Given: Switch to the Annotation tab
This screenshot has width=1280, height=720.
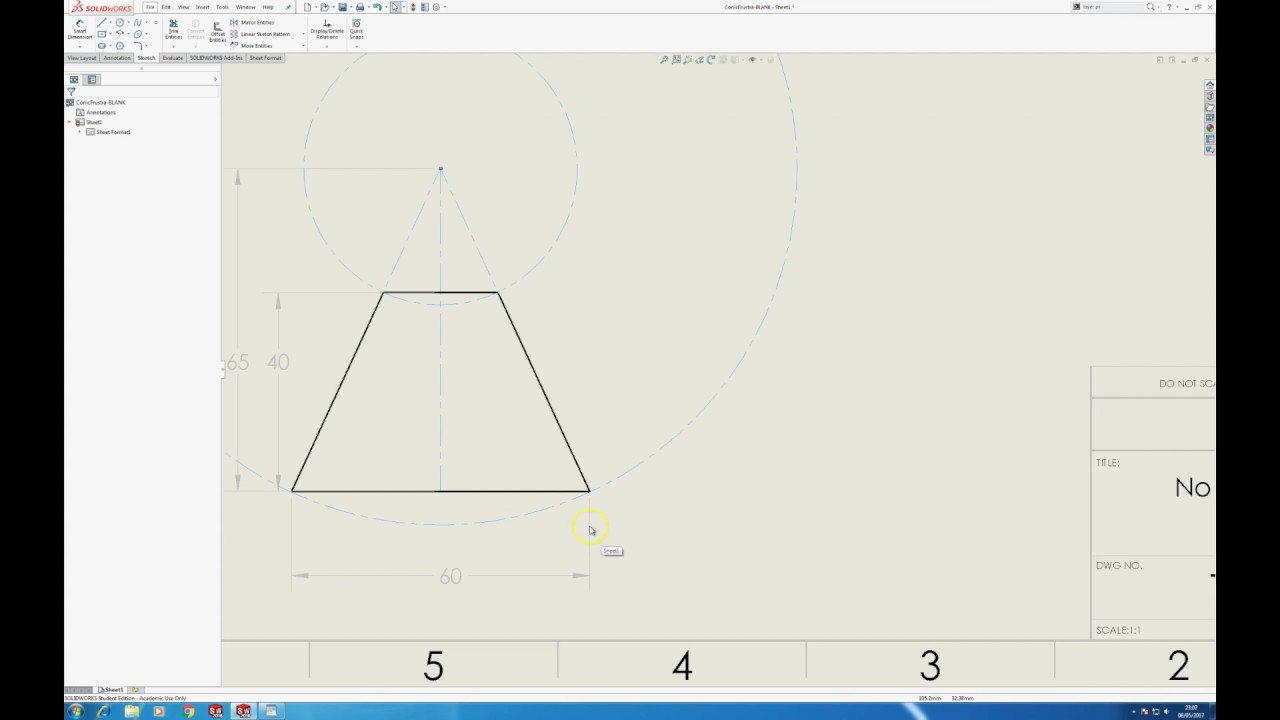Looking at the screenshot, I should pyautogui.click(x=117, y=58).
